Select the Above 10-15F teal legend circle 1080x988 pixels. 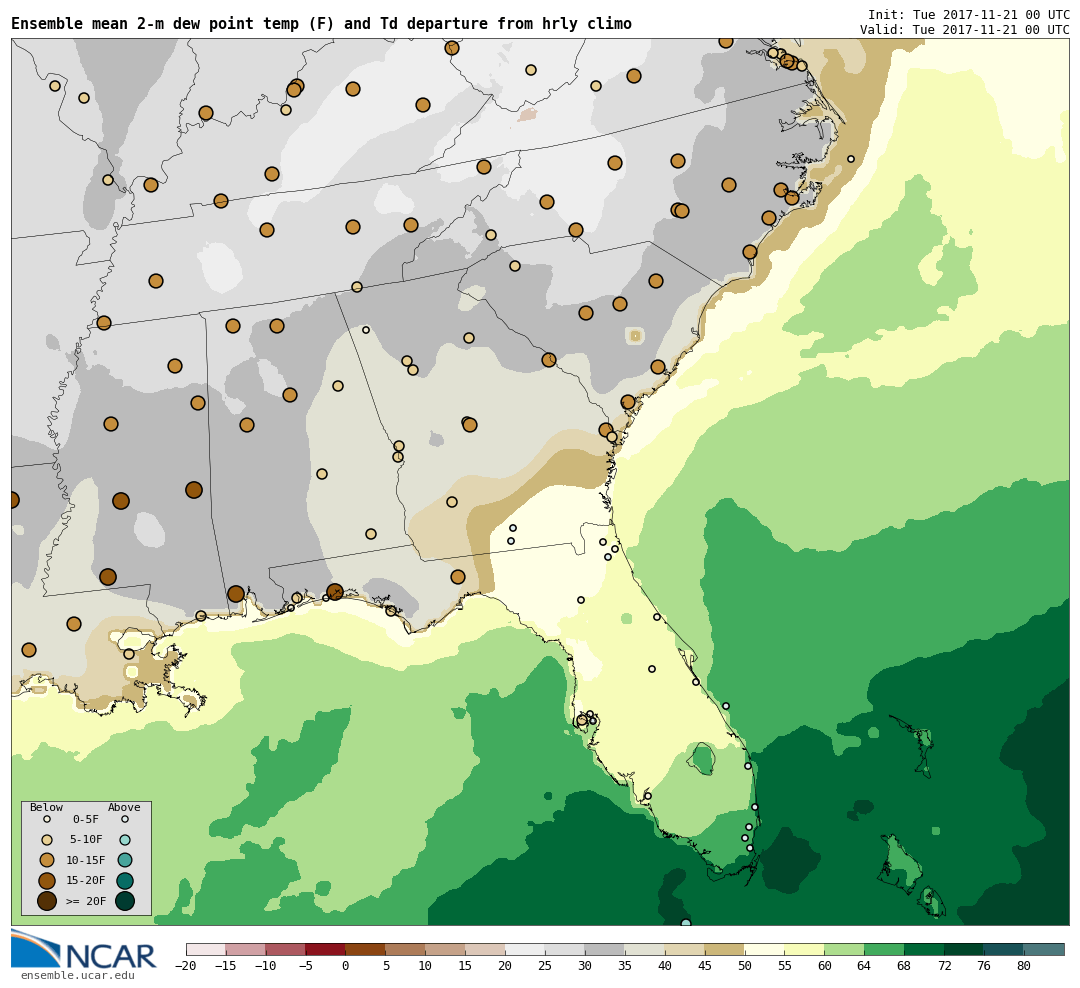coord(125,860)
